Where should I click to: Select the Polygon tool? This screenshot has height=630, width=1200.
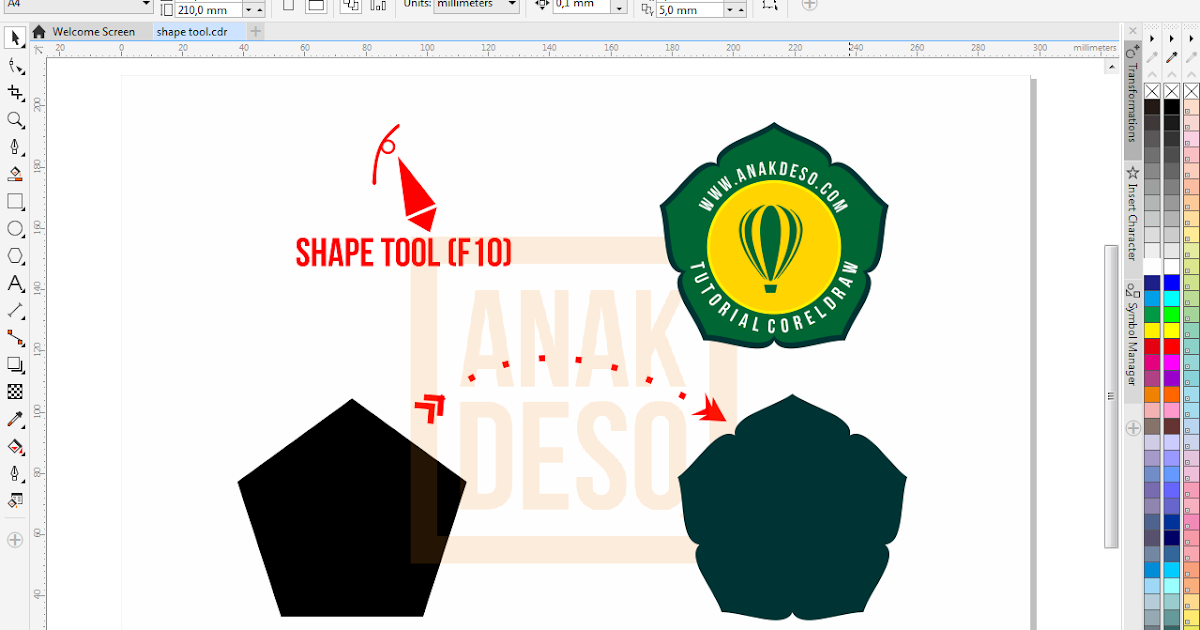pos(15,256)
